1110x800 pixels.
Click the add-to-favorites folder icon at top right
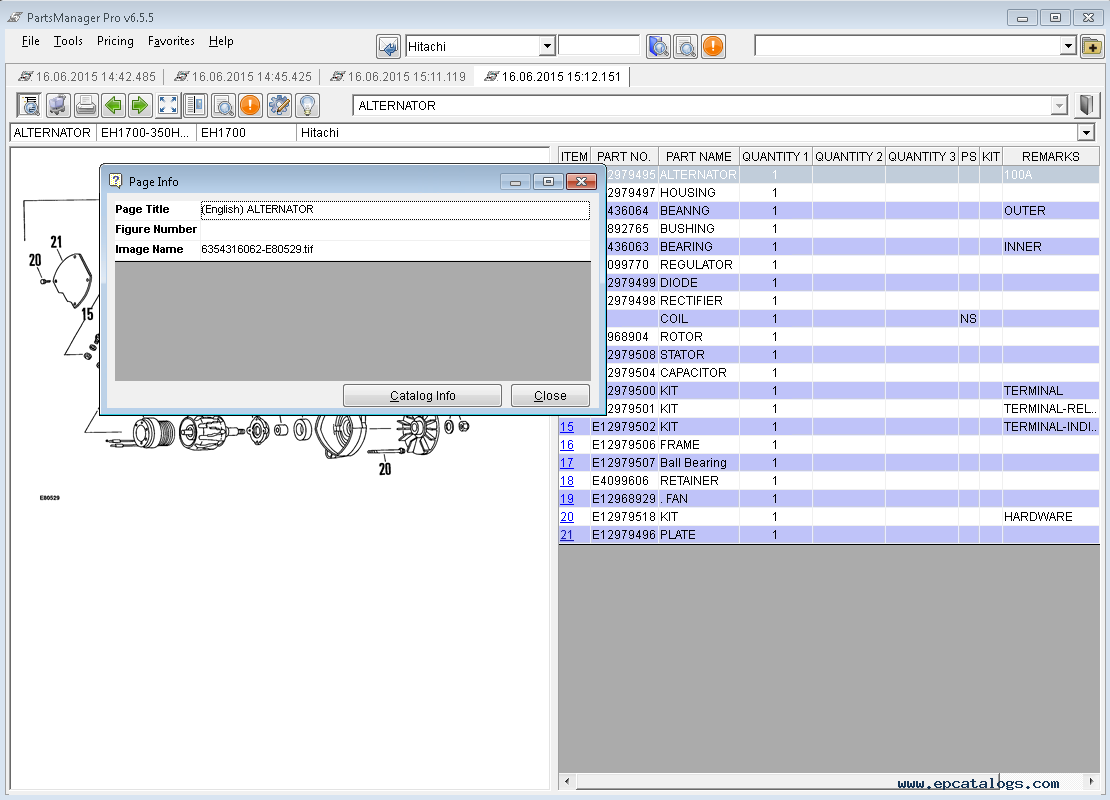[x=1092, y=46]
